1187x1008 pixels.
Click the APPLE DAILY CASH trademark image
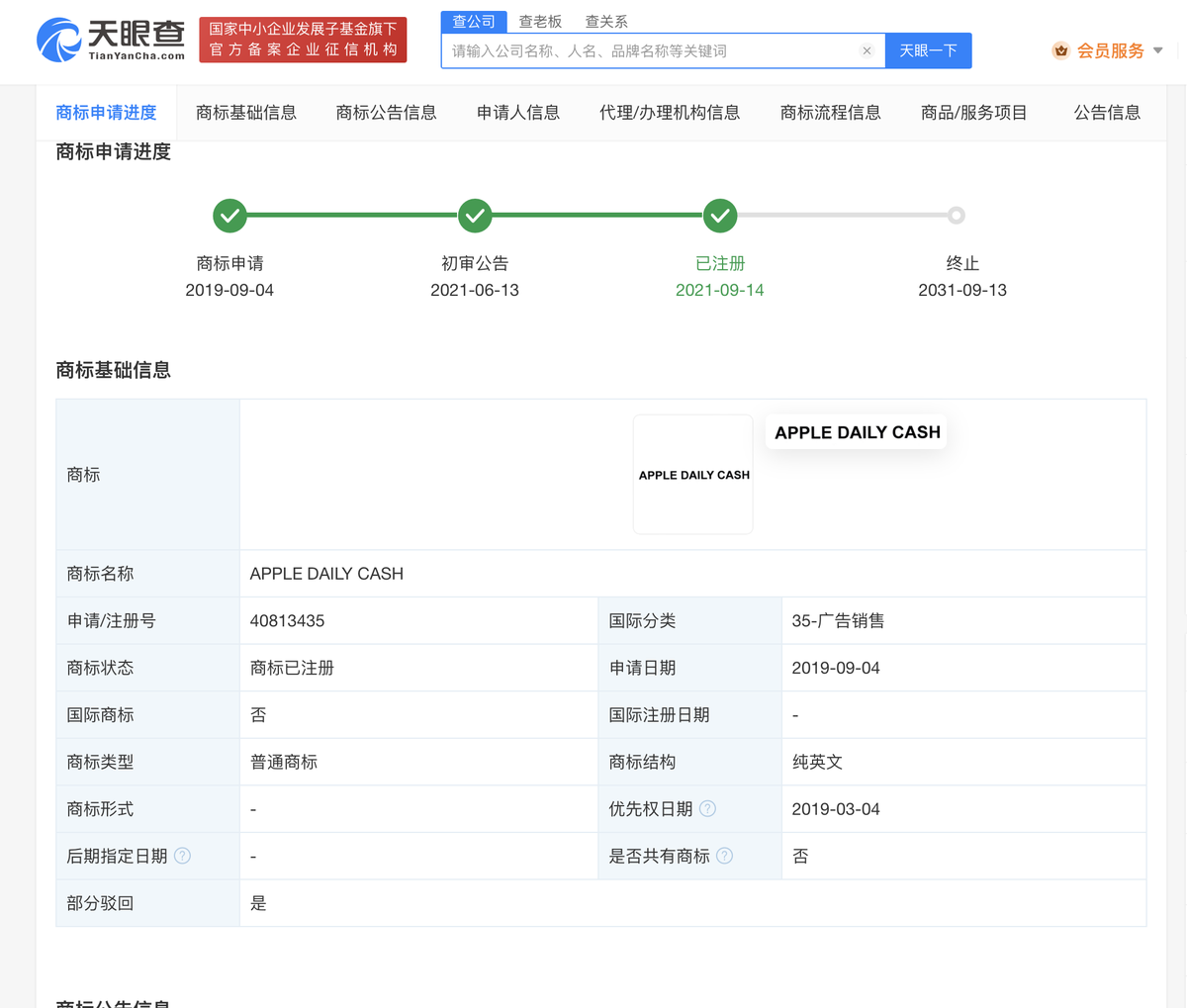click(692, 474)
